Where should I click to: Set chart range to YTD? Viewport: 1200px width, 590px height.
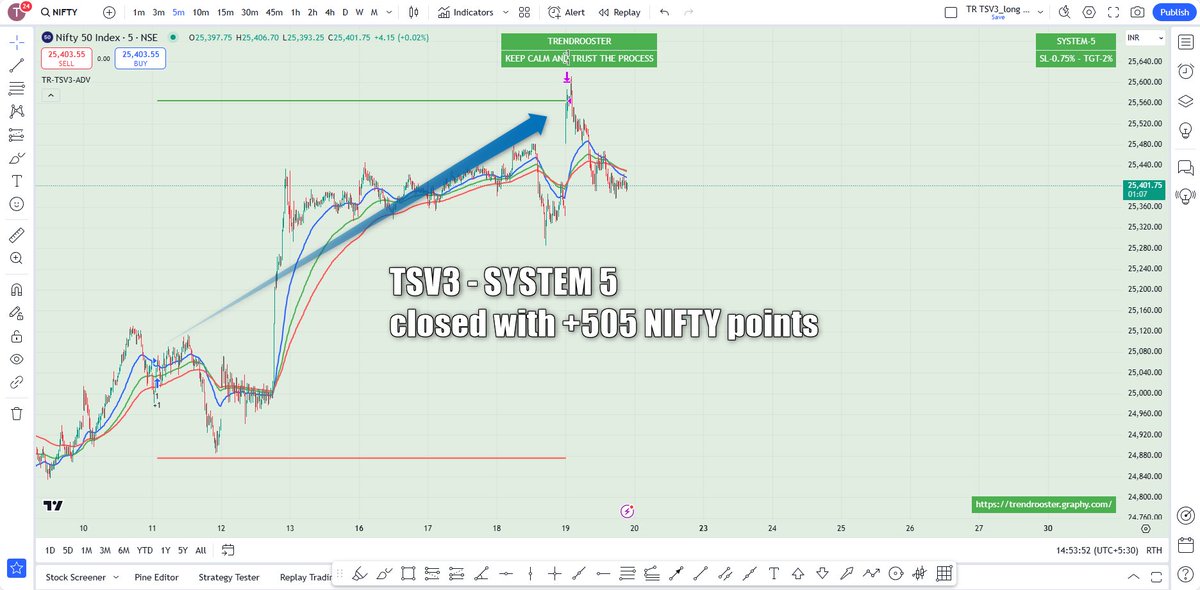[145, 550]
